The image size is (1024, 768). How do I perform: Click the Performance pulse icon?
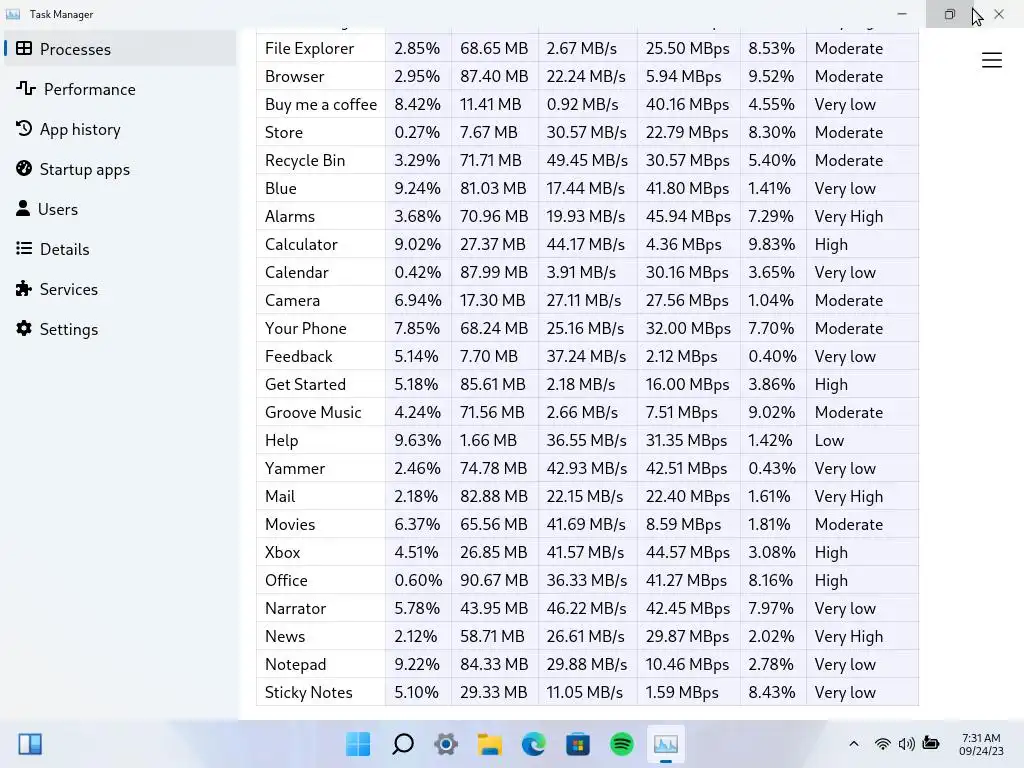(x=26, y=88)
